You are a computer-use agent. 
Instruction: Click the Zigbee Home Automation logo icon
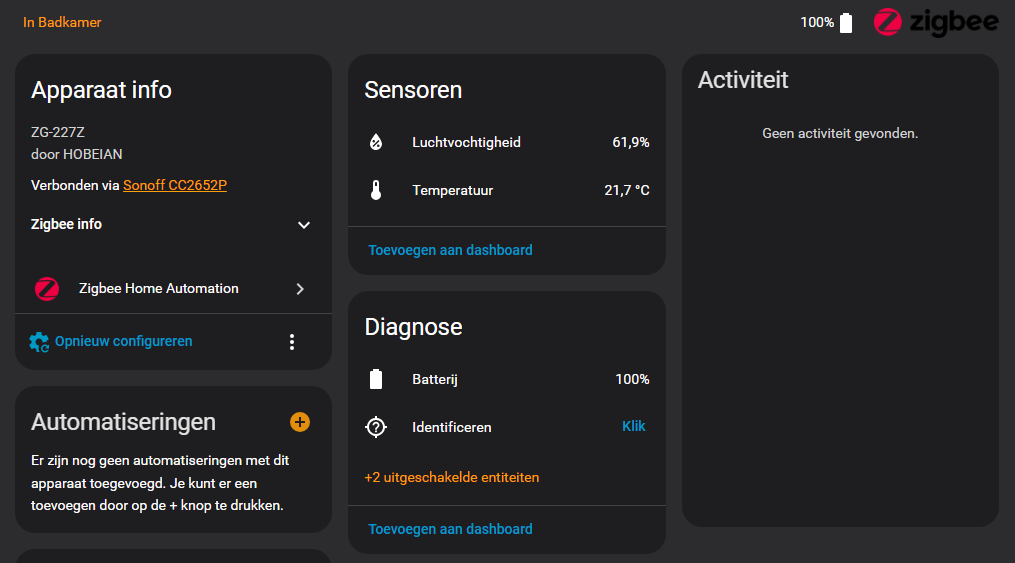coord(47,289)
